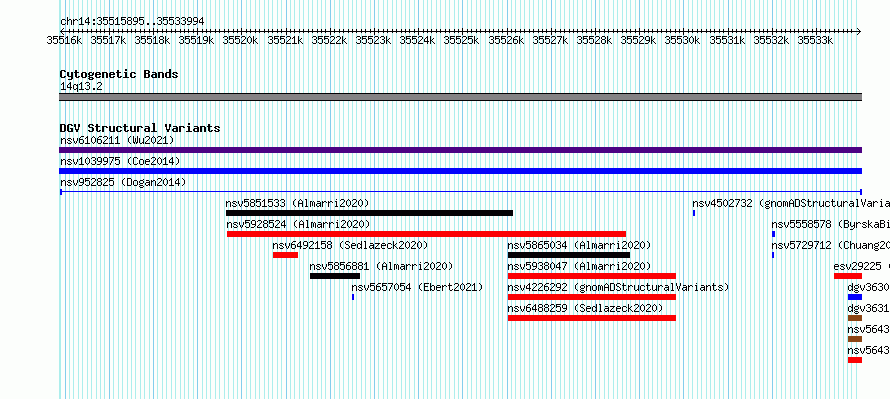Open the nsv5558578 variant label

[830, 224]
